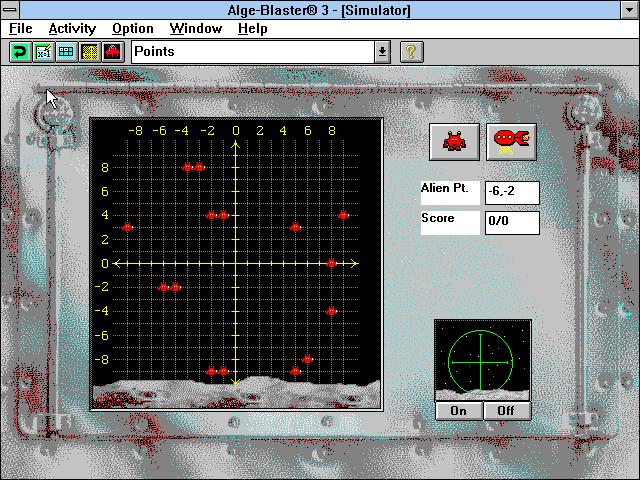
Task: Click the top x-axis label "-8"
Action: coord(136,131)
